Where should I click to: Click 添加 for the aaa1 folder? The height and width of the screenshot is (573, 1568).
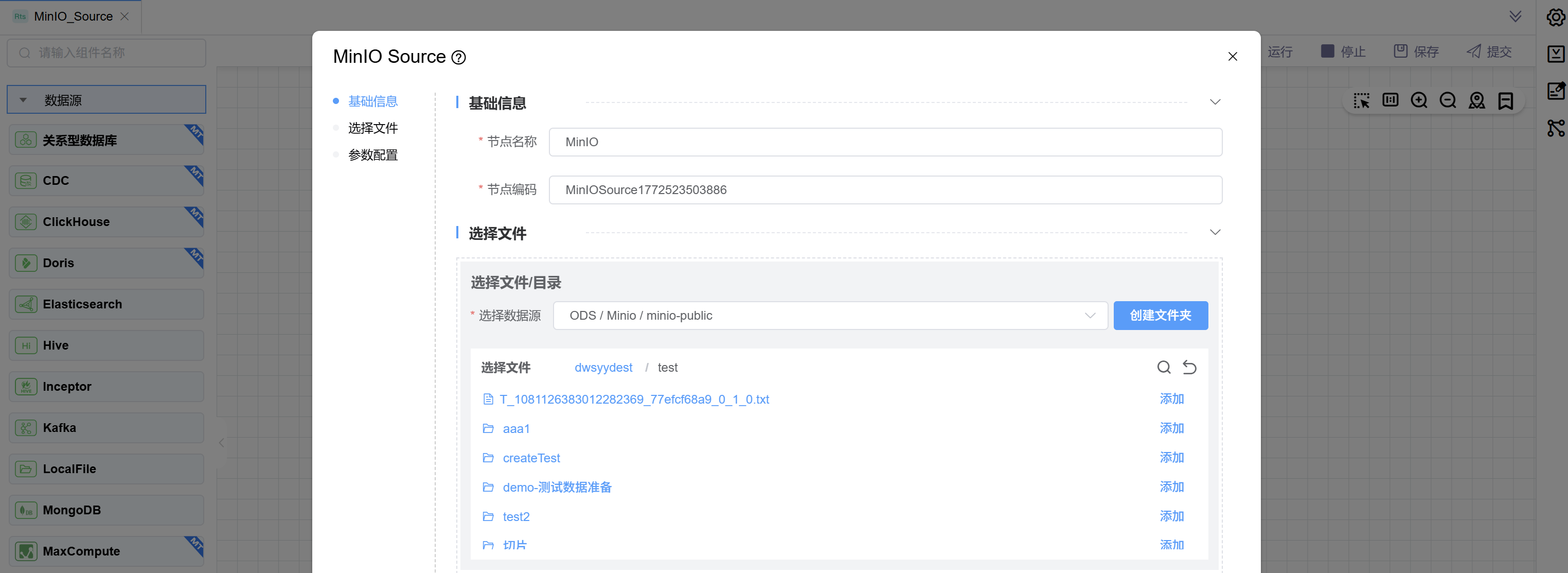1171,428
